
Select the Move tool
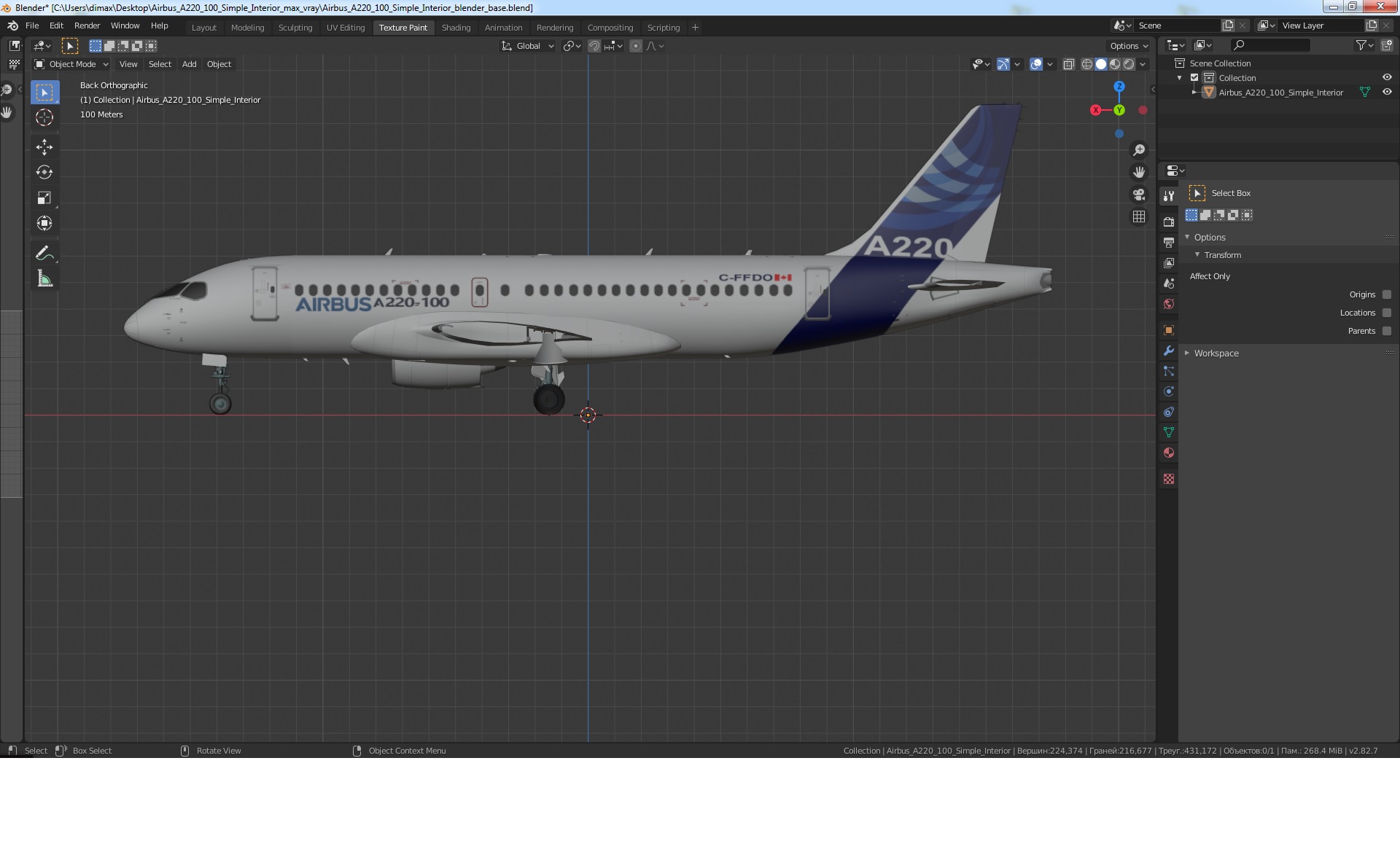(x=44, y=147)
